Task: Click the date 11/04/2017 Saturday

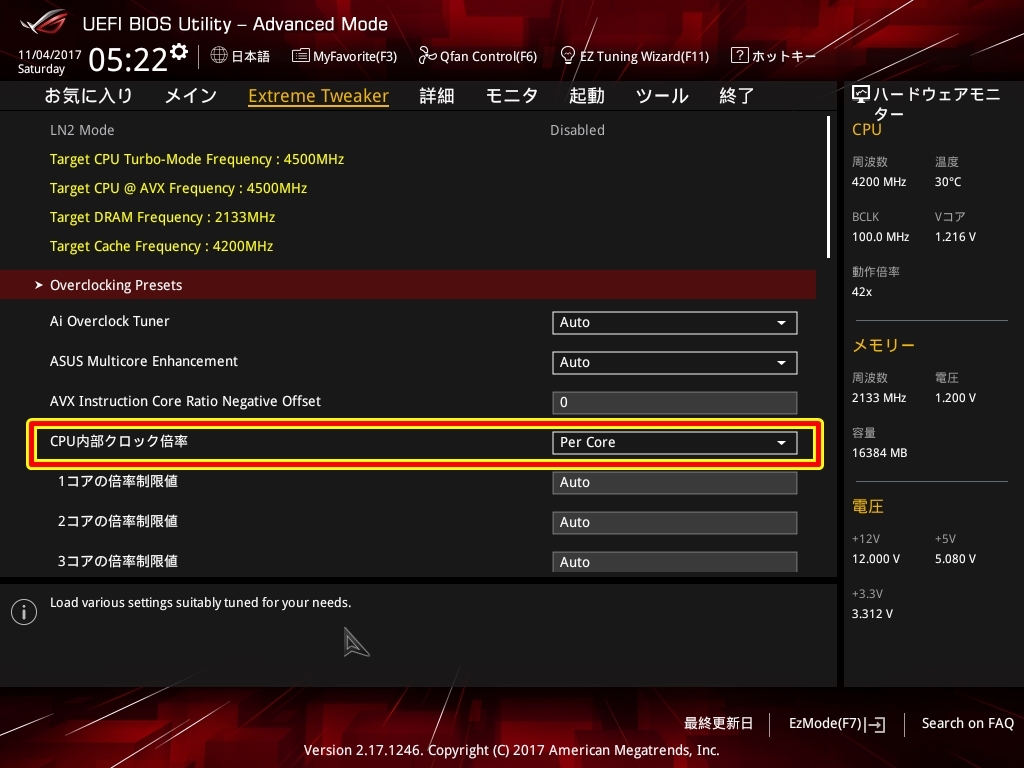Action: (49, 61)
